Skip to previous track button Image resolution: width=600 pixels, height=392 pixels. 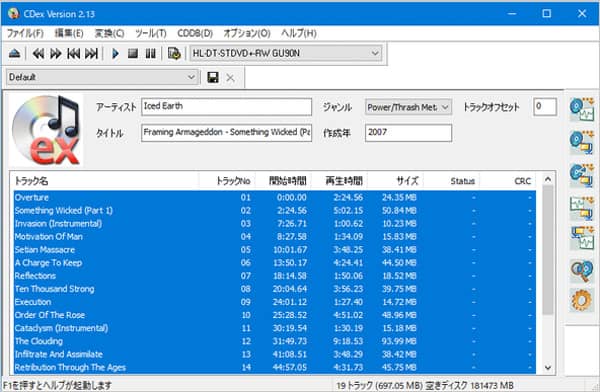click(x=73, y=53)
